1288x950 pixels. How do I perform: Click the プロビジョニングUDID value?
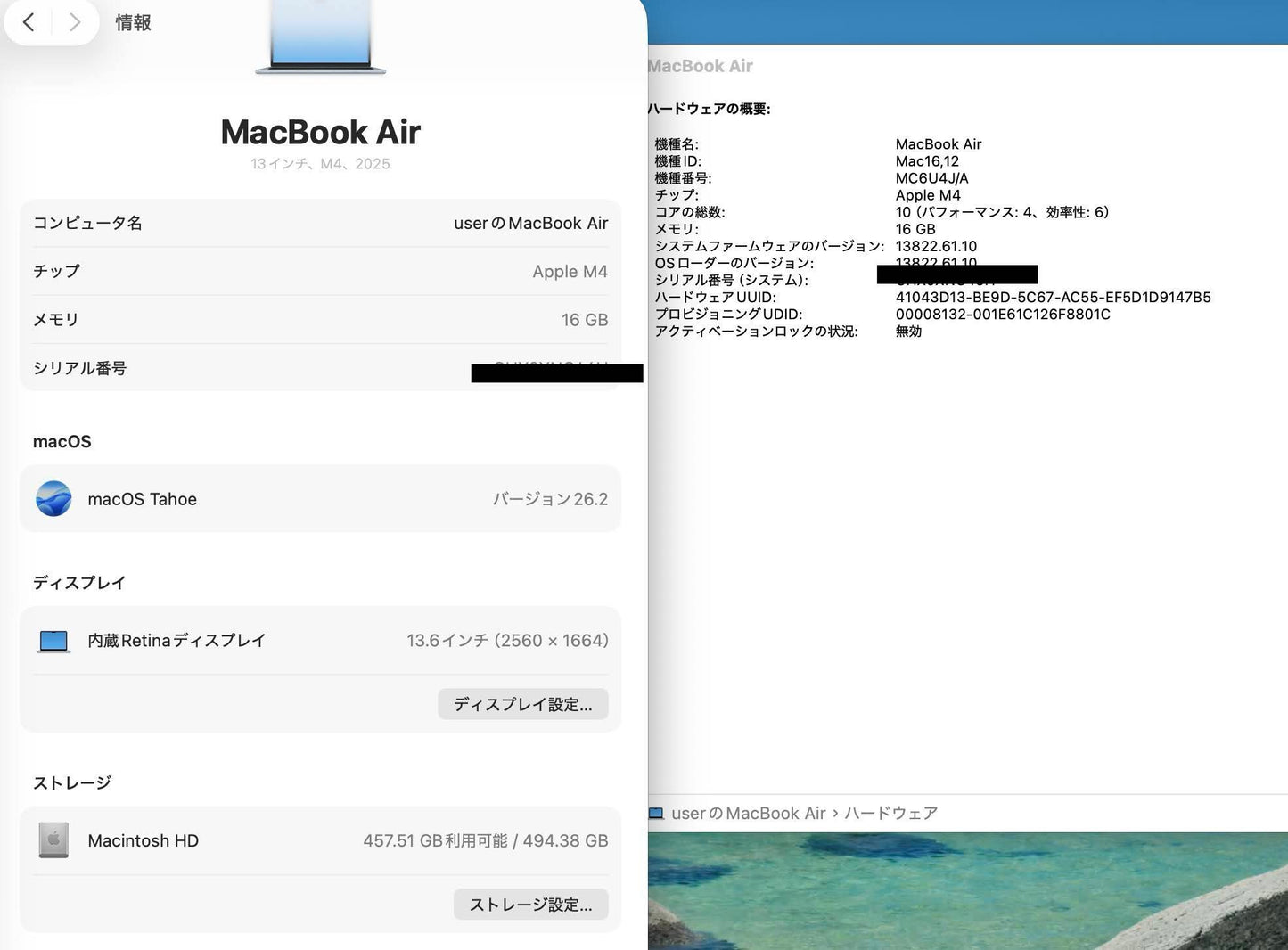1003,314
